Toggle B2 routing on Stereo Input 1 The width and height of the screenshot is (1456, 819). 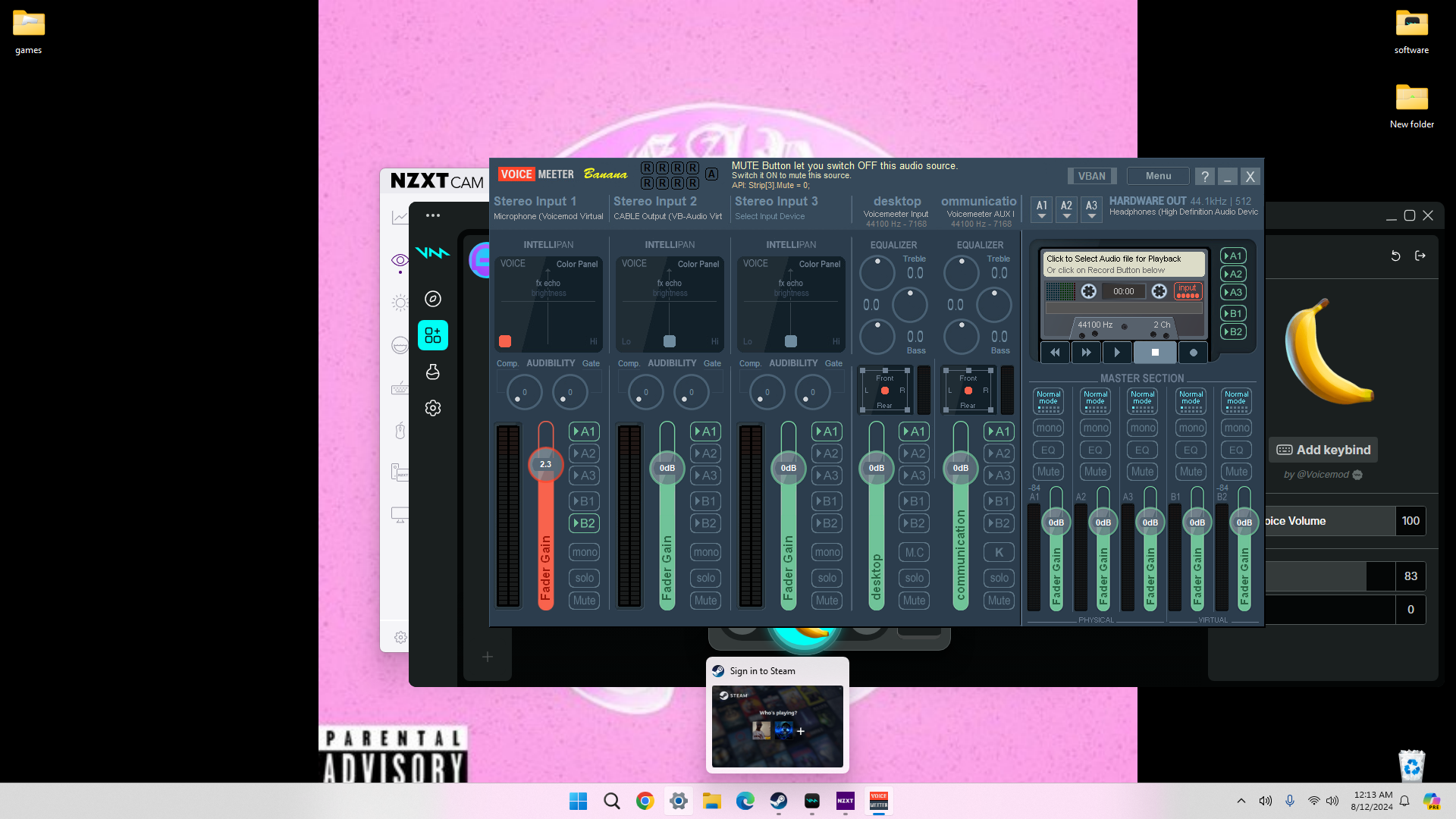[584, 523]
